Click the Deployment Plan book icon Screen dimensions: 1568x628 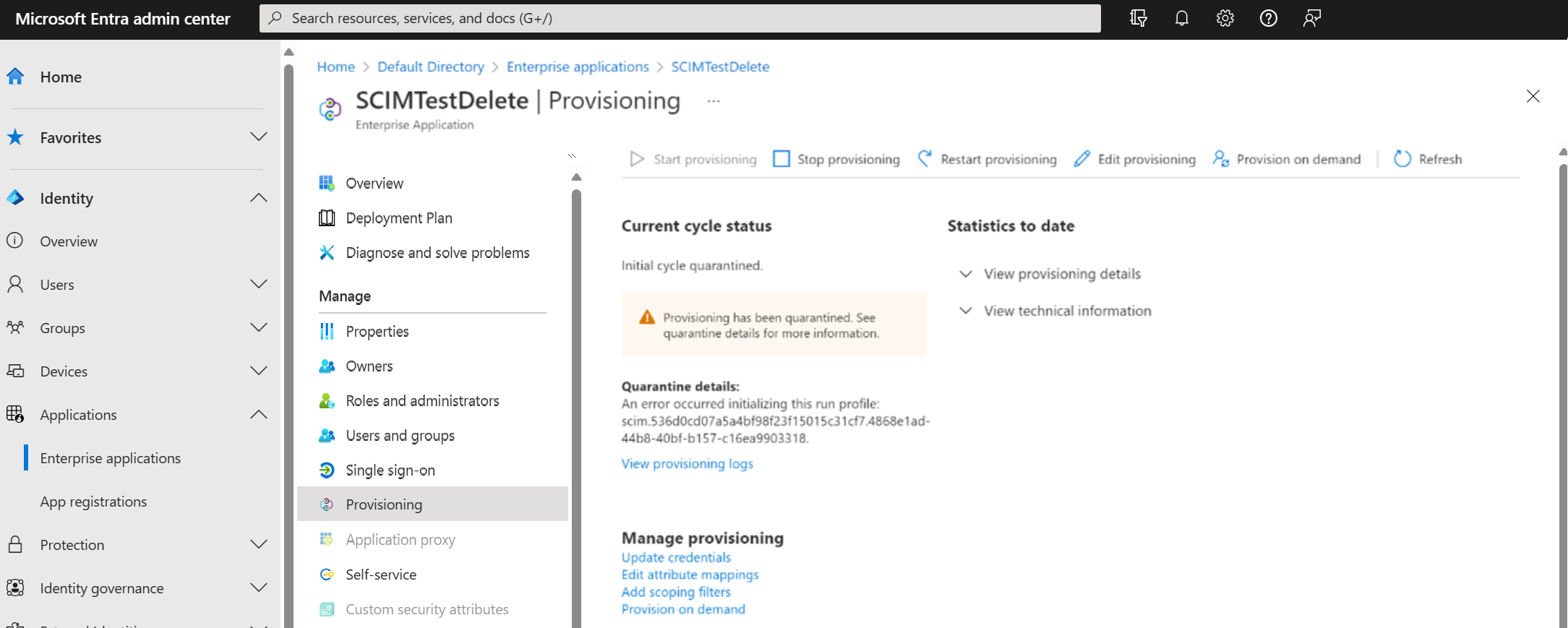(x=327, y=218)
